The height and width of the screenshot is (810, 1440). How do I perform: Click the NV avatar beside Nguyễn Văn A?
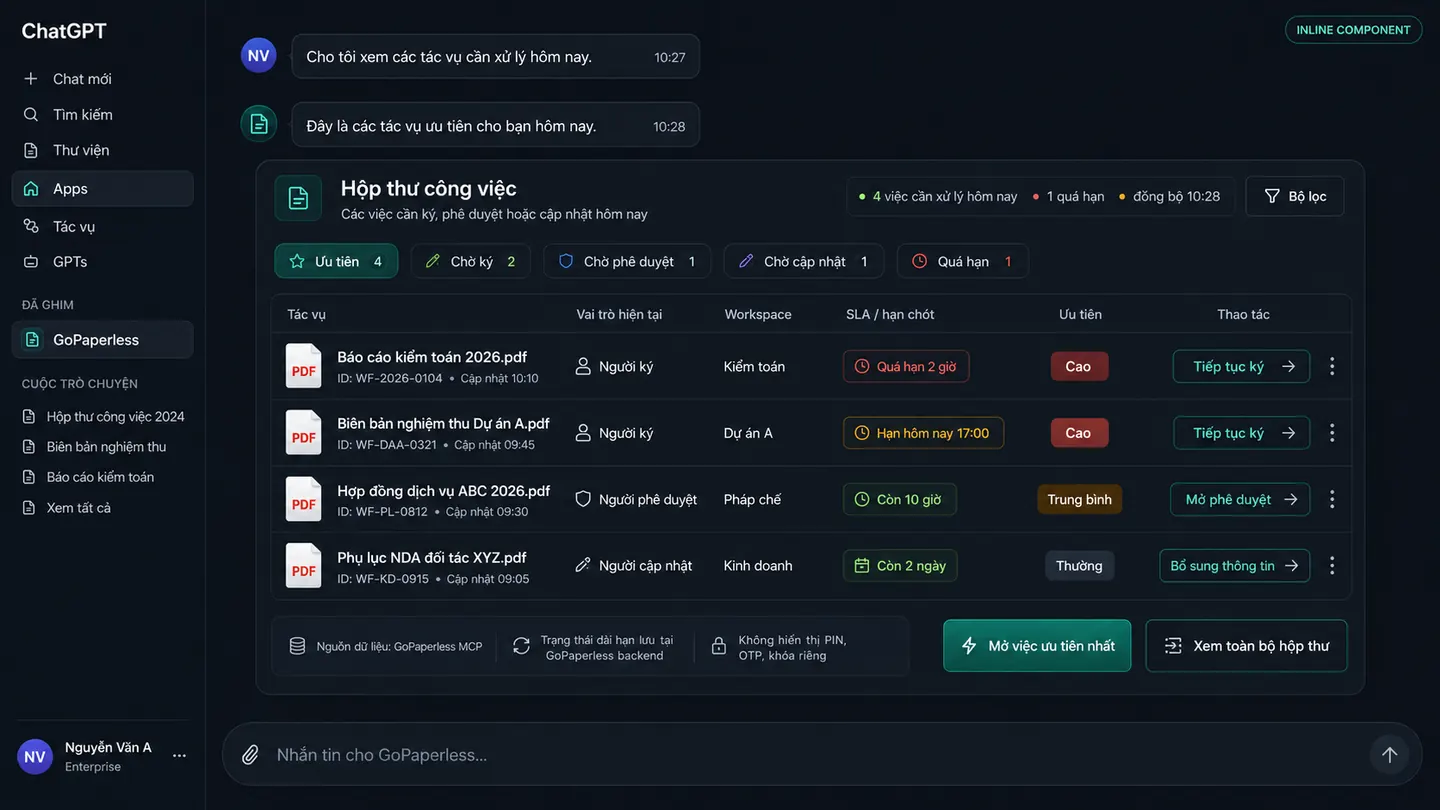35,757
